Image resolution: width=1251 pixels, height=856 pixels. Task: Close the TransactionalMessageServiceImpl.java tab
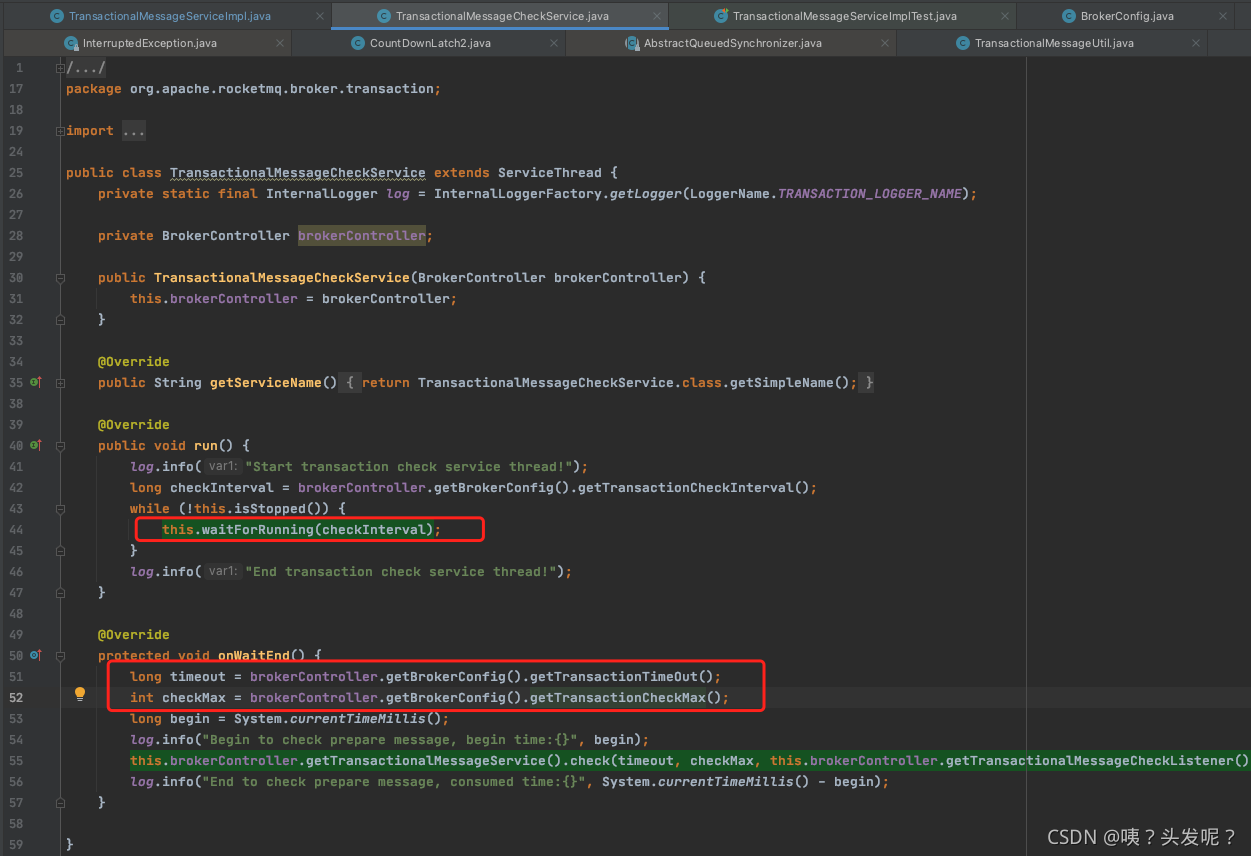[x=320, y=16]
